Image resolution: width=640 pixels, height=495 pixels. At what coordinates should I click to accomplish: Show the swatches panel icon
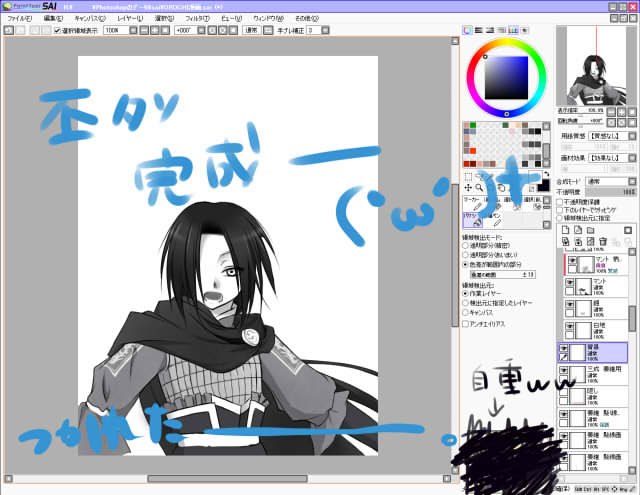coord(513,30)
